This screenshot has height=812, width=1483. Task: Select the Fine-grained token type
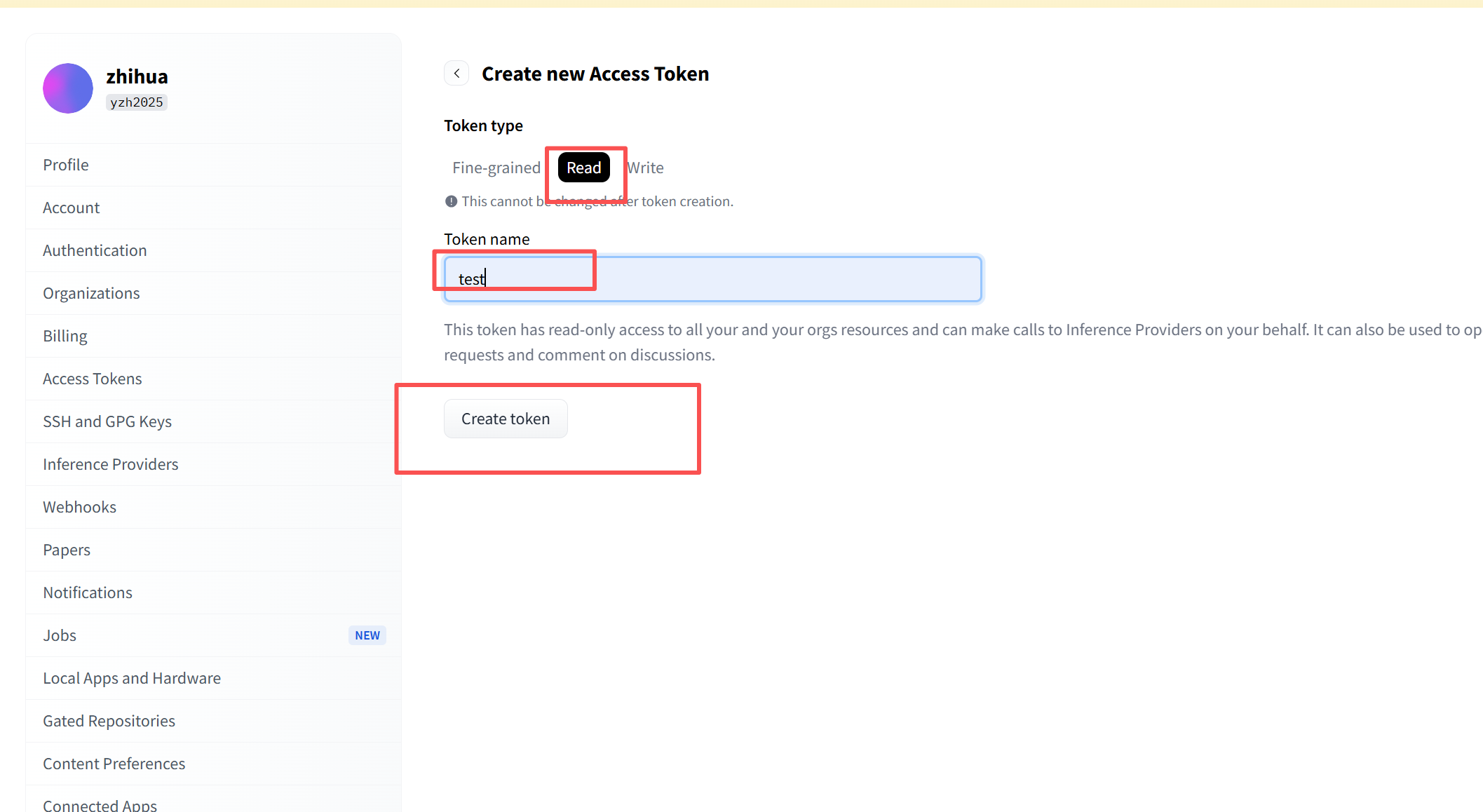click(x=496, y=168)
